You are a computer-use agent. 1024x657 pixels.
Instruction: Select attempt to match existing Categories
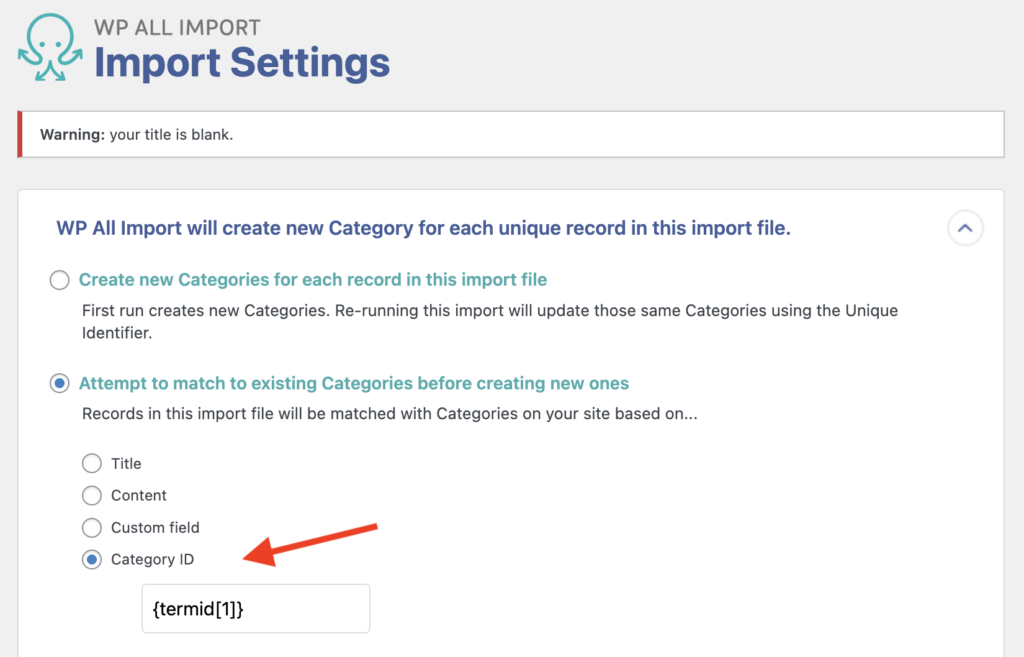pyautogui.click(x=59, y=383)
